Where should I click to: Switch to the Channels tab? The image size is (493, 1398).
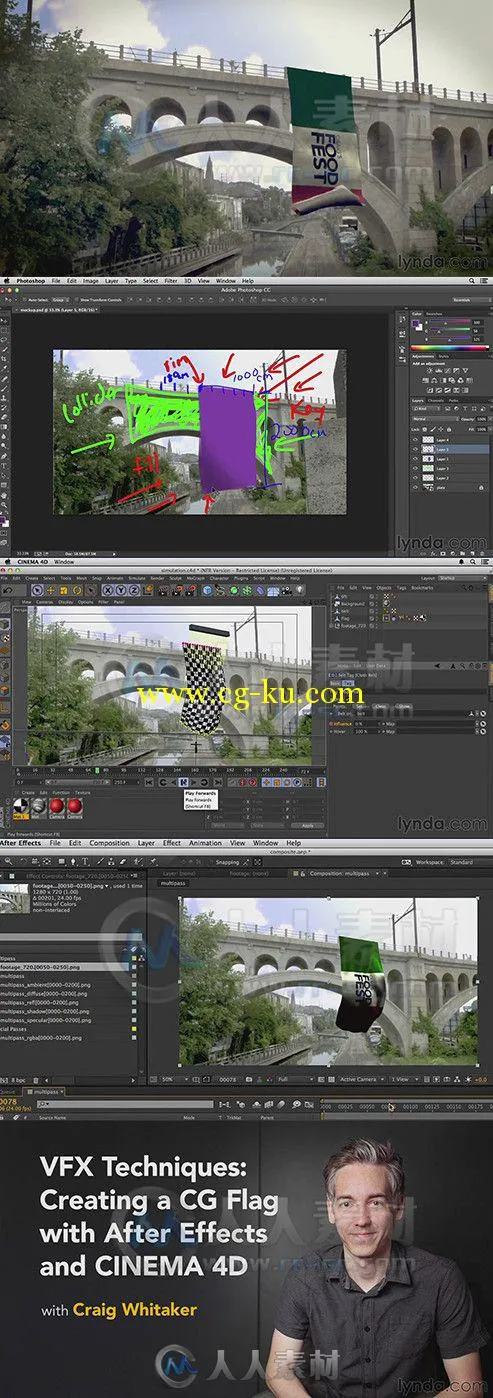coord(435,400)
